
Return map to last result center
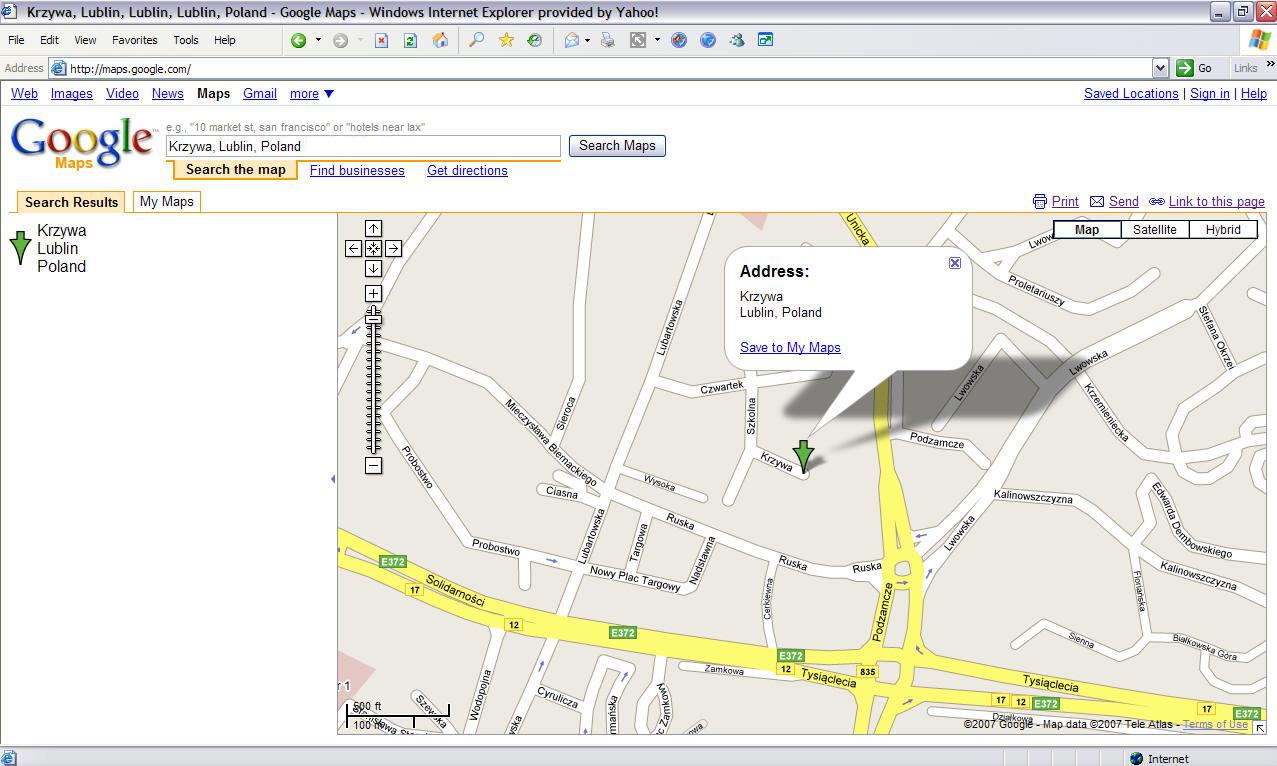(x=373, y=248)
